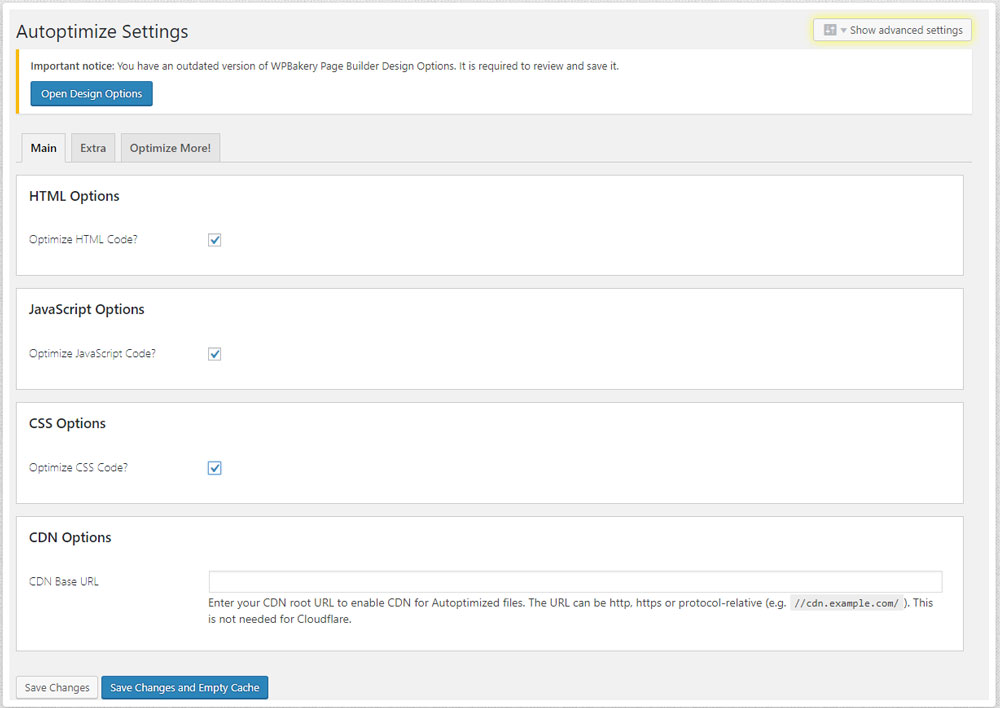Click the Optimize HTML Code? label

pos(83,240)
